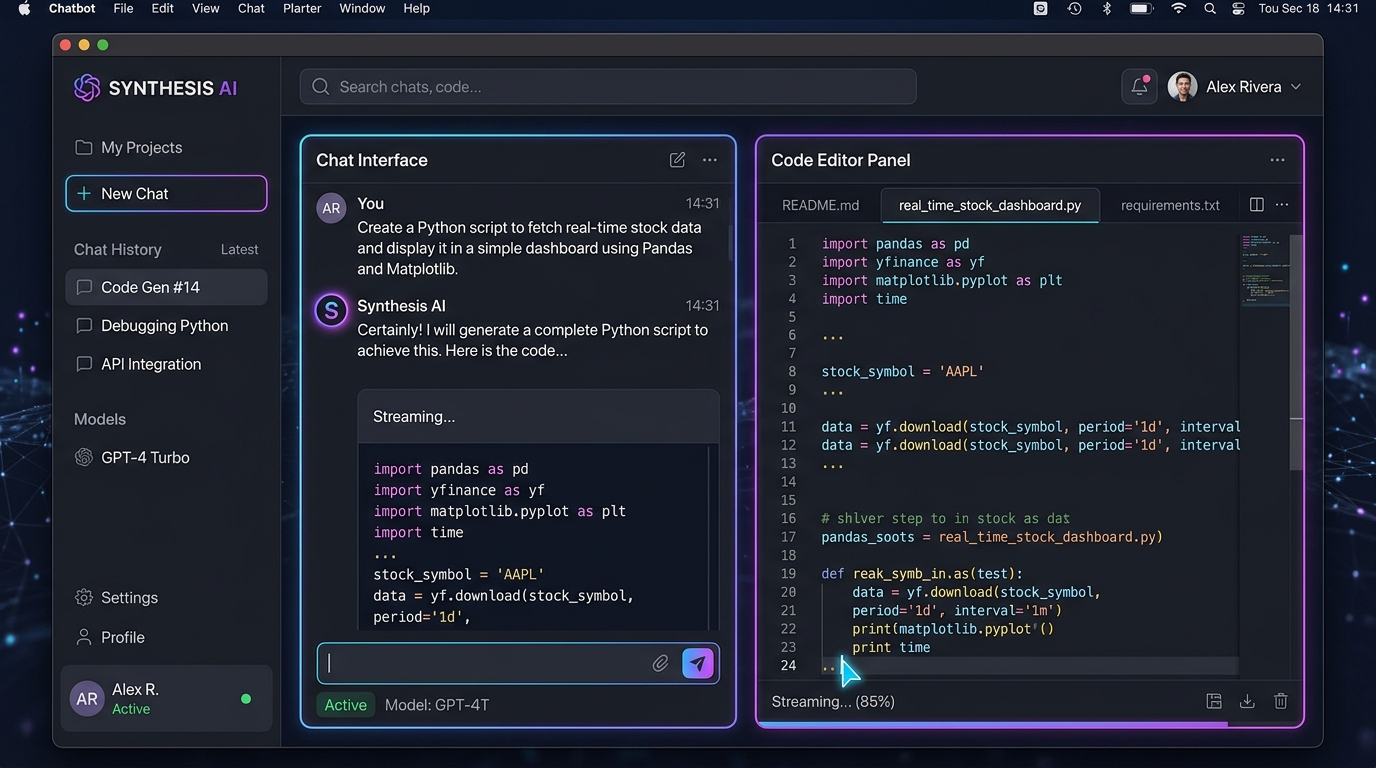1376x768 pixels.
Task: Open the View menu
Action: (205, 8)
